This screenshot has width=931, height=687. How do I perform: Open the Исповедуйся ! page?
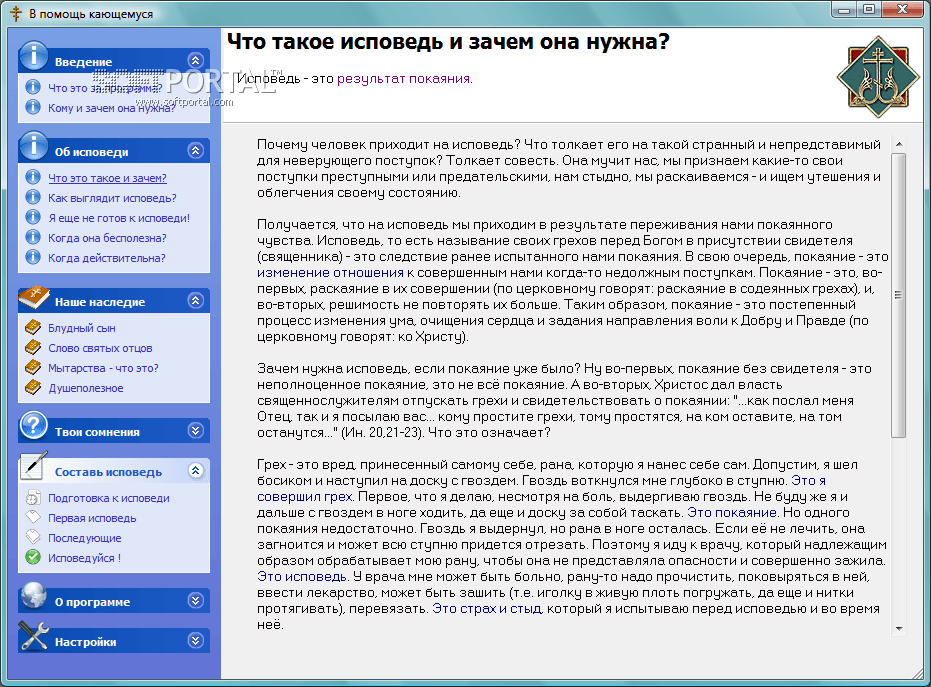[84, 558]
